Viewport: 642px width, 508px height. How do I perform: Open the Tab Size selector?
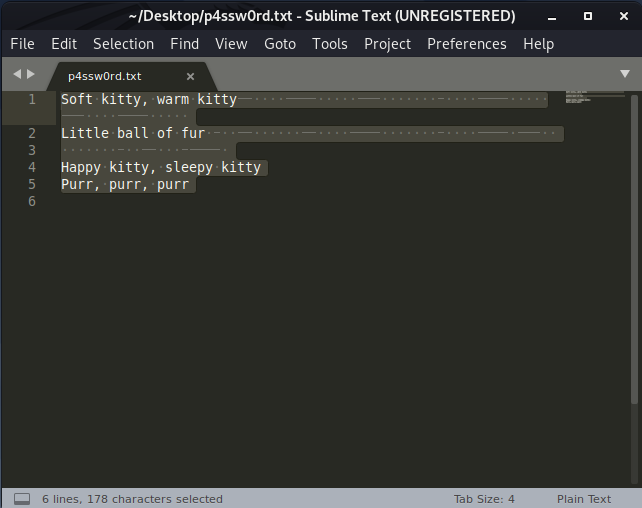coord(484,498)
